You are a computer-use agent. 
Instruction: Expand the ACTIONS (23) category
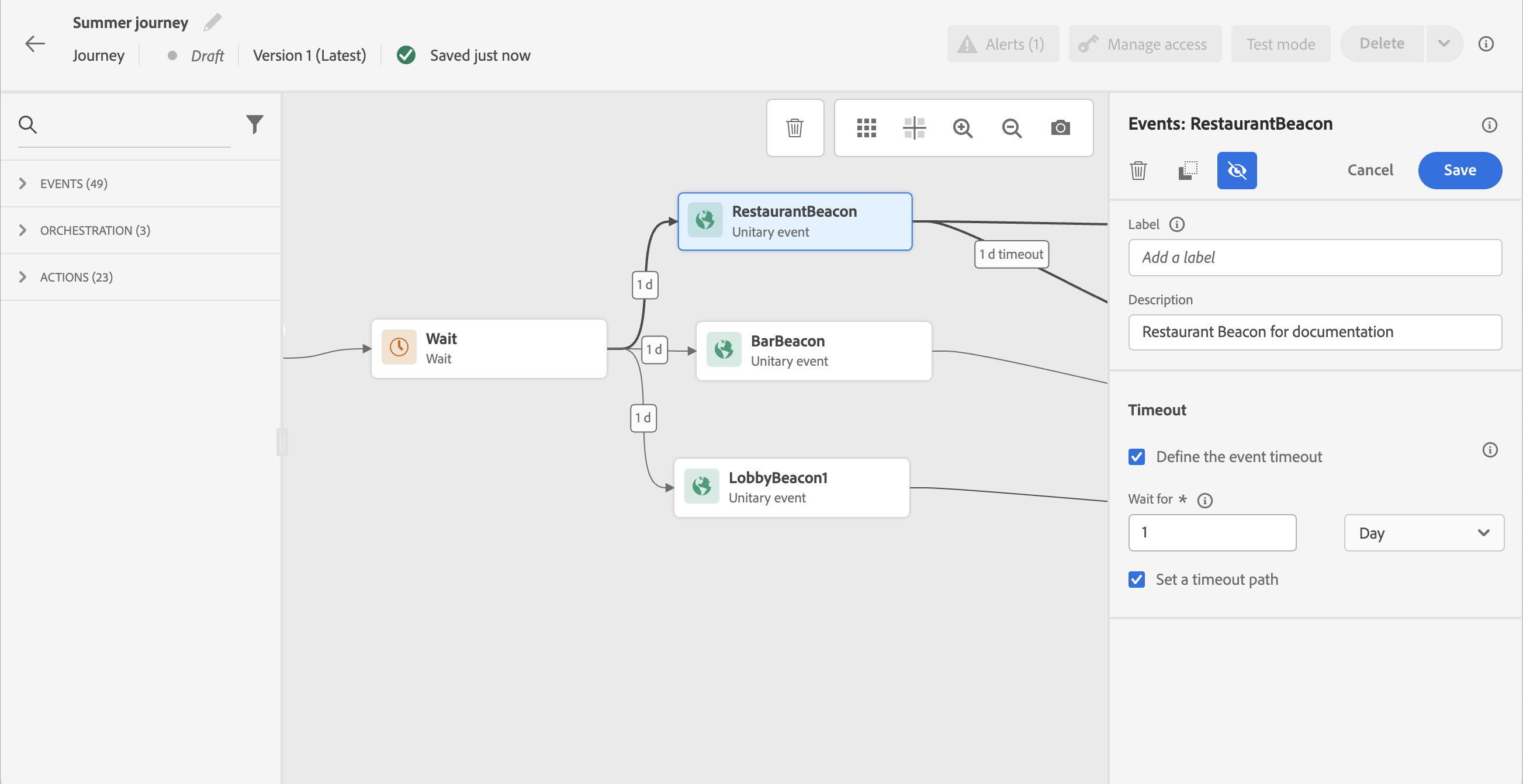click(77, 277)
